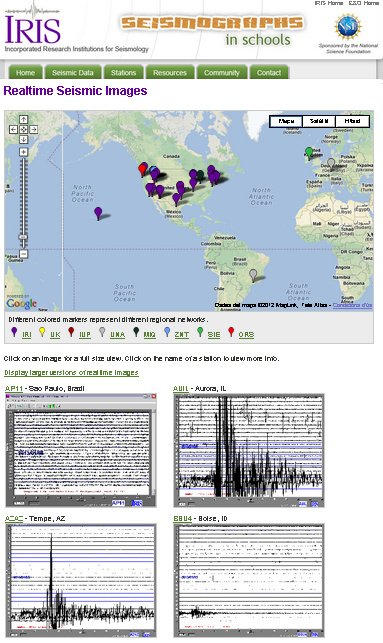This screenshot has height=643, width=383.
Task: Click the red marker on the US west coast
Action: coord(142,169)
